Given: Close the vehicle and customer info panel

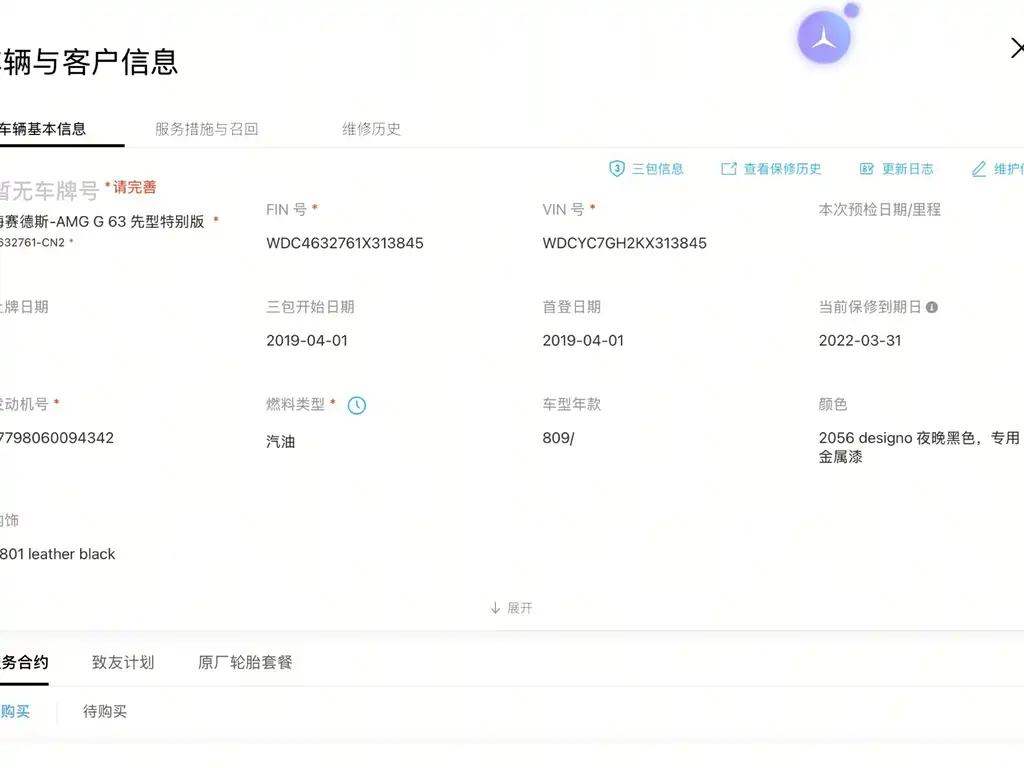Looking at the screenshot, I should 1017,48.
